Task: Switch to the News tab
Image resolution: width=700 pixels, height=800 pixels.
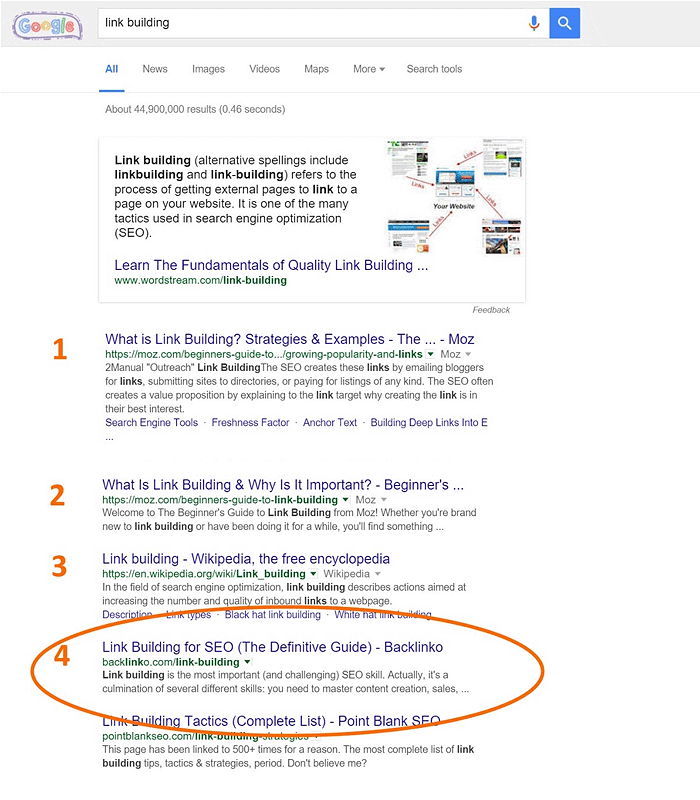Action: tap(155, 69)
